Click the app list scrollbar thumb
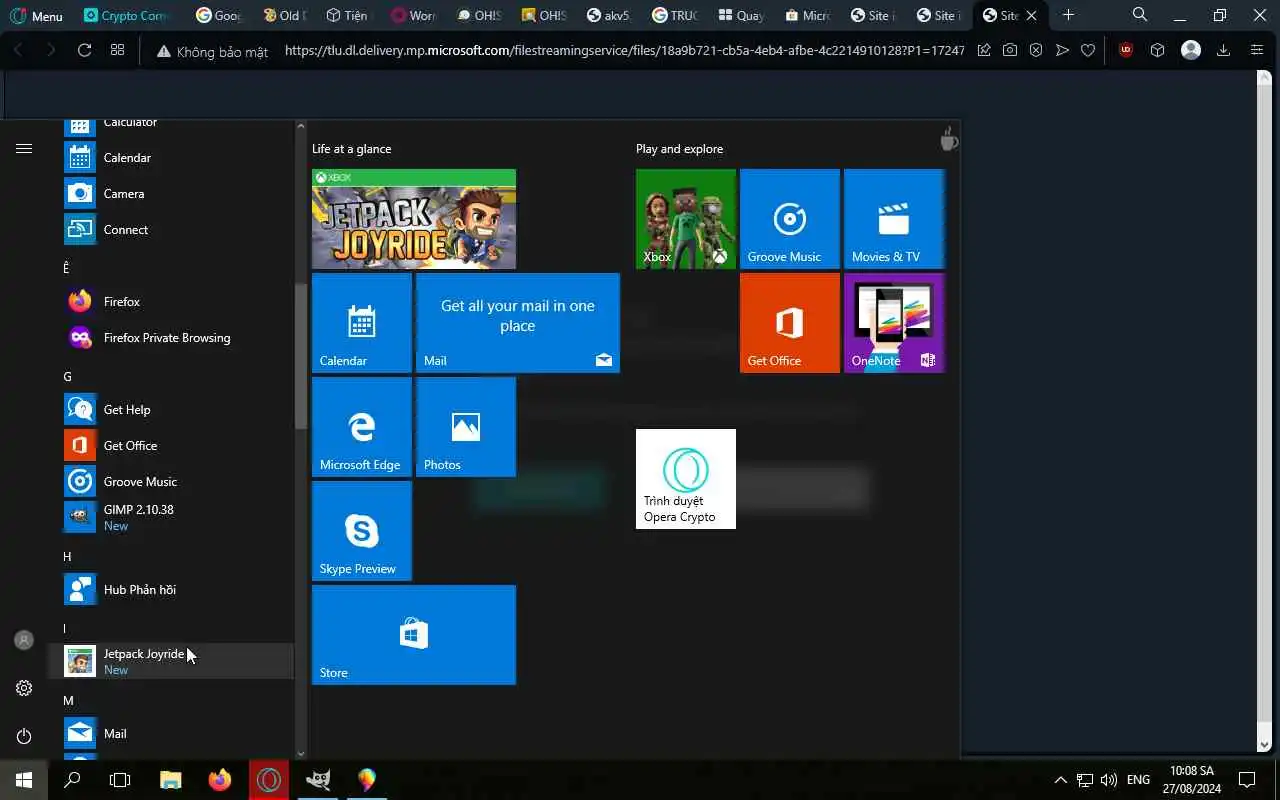Viewport: 1280px width, 800px height. [x=301, y=356]
